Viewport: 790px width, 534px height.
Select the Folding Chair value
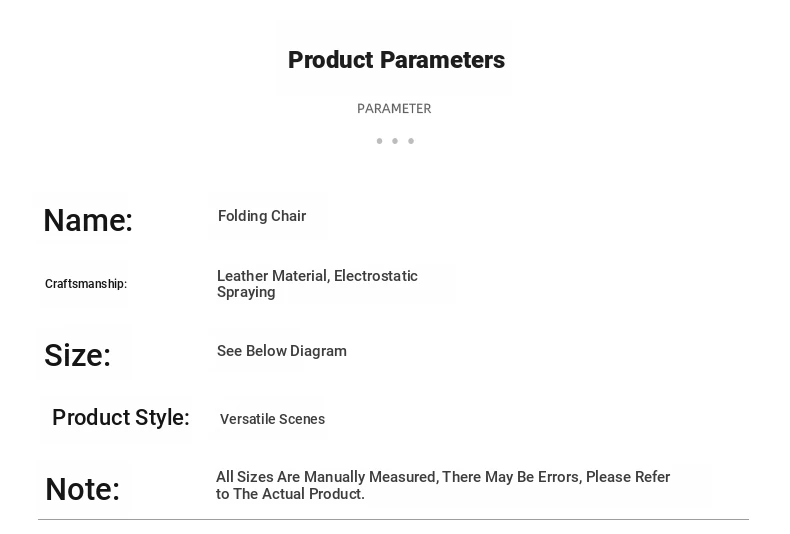(x=262, y=216)
